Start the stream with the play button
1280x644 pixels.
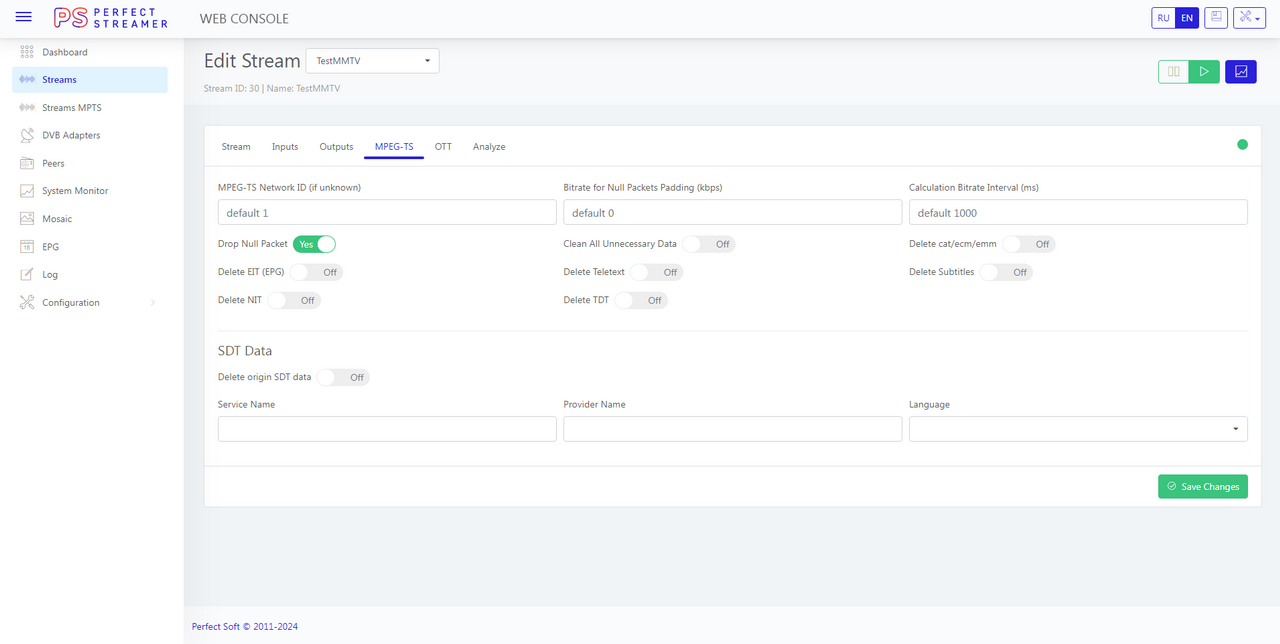tap(1204, 72)
